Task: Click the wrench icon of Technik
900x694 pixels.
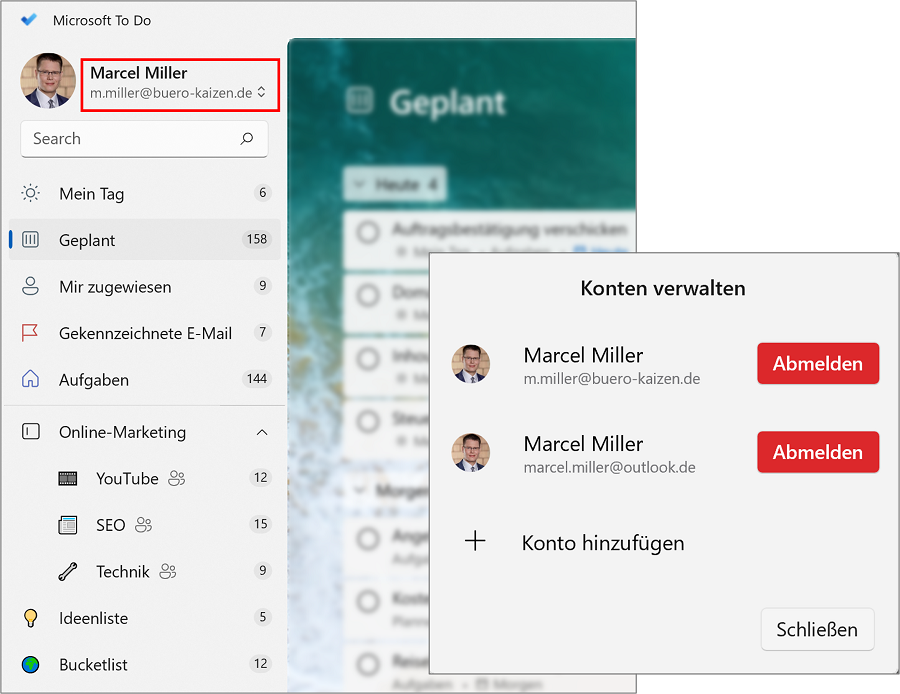Action: 68,571
